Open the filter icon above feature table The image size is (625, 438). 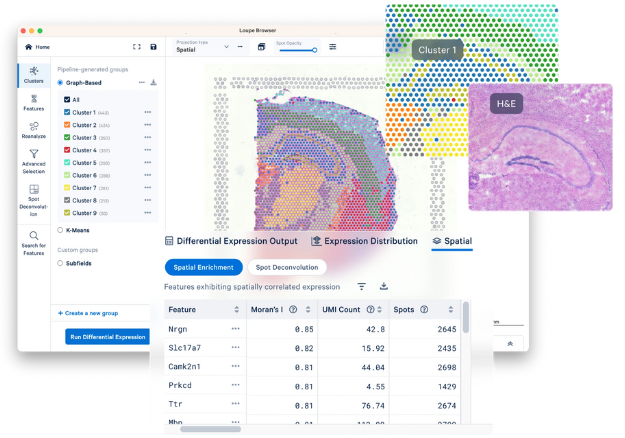pos(362,287)
